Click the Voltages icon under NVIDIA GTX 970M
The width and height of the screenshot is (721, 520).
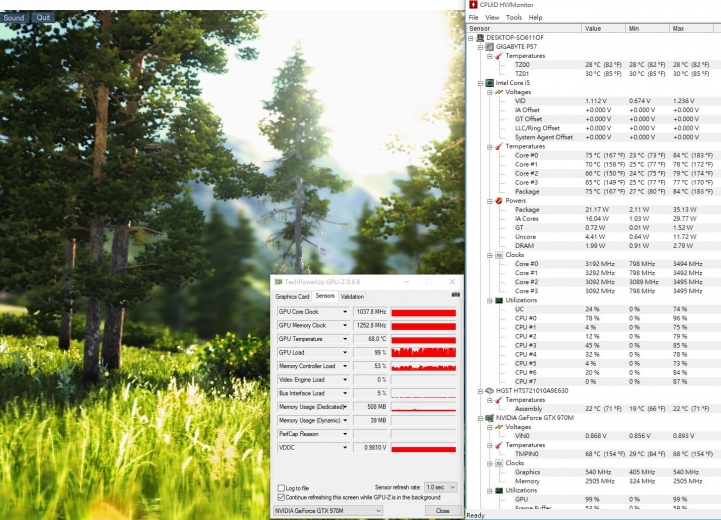point(499,427)
